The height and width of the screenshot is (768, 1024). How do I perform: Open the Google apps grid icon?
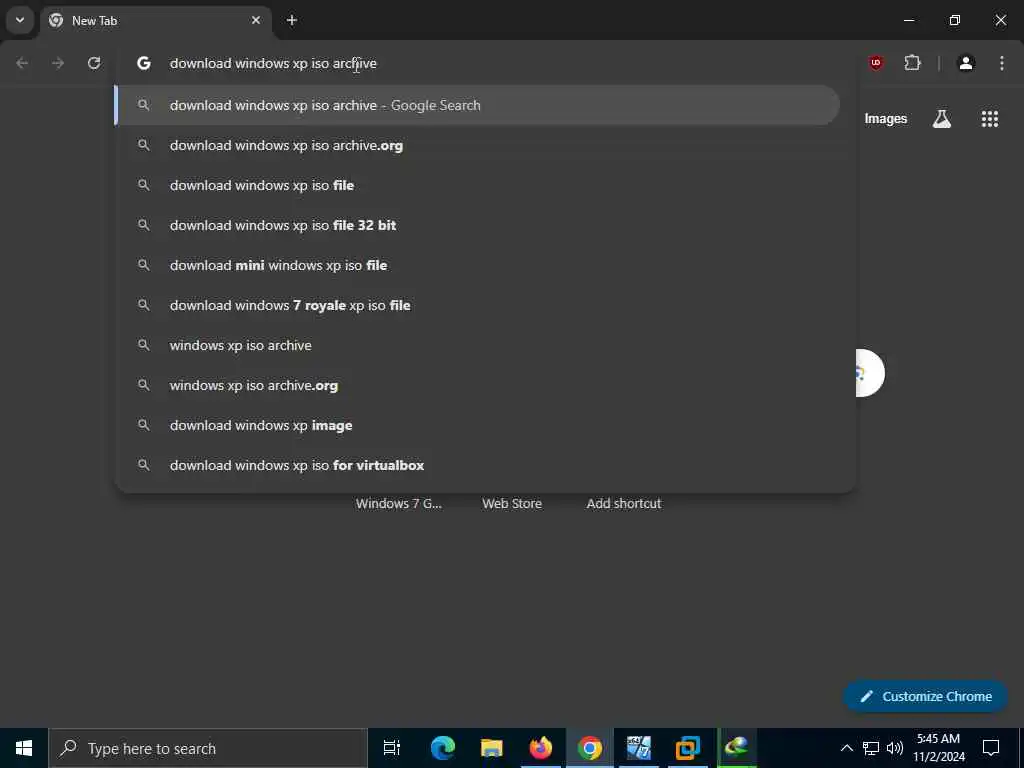point(989,119)
